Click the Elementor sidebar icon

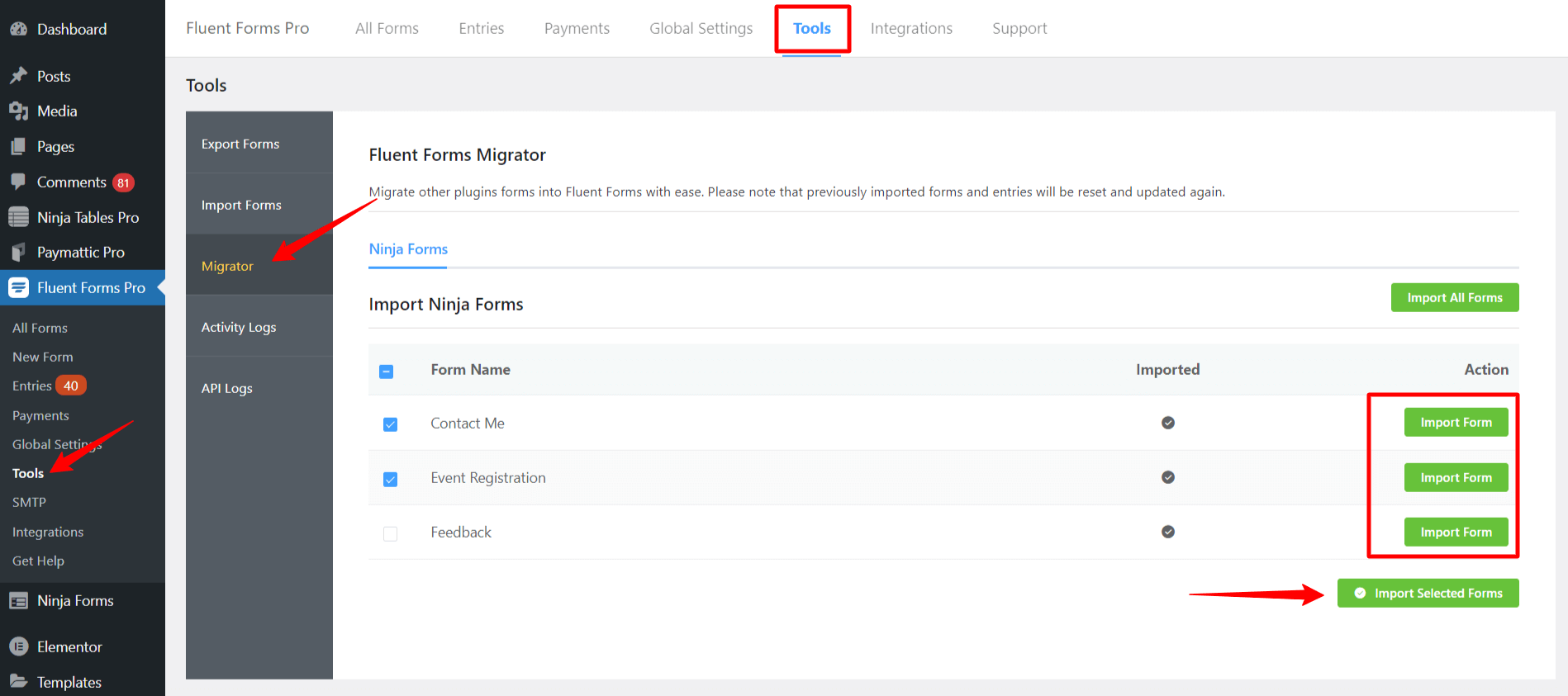[x=18, y=646]
